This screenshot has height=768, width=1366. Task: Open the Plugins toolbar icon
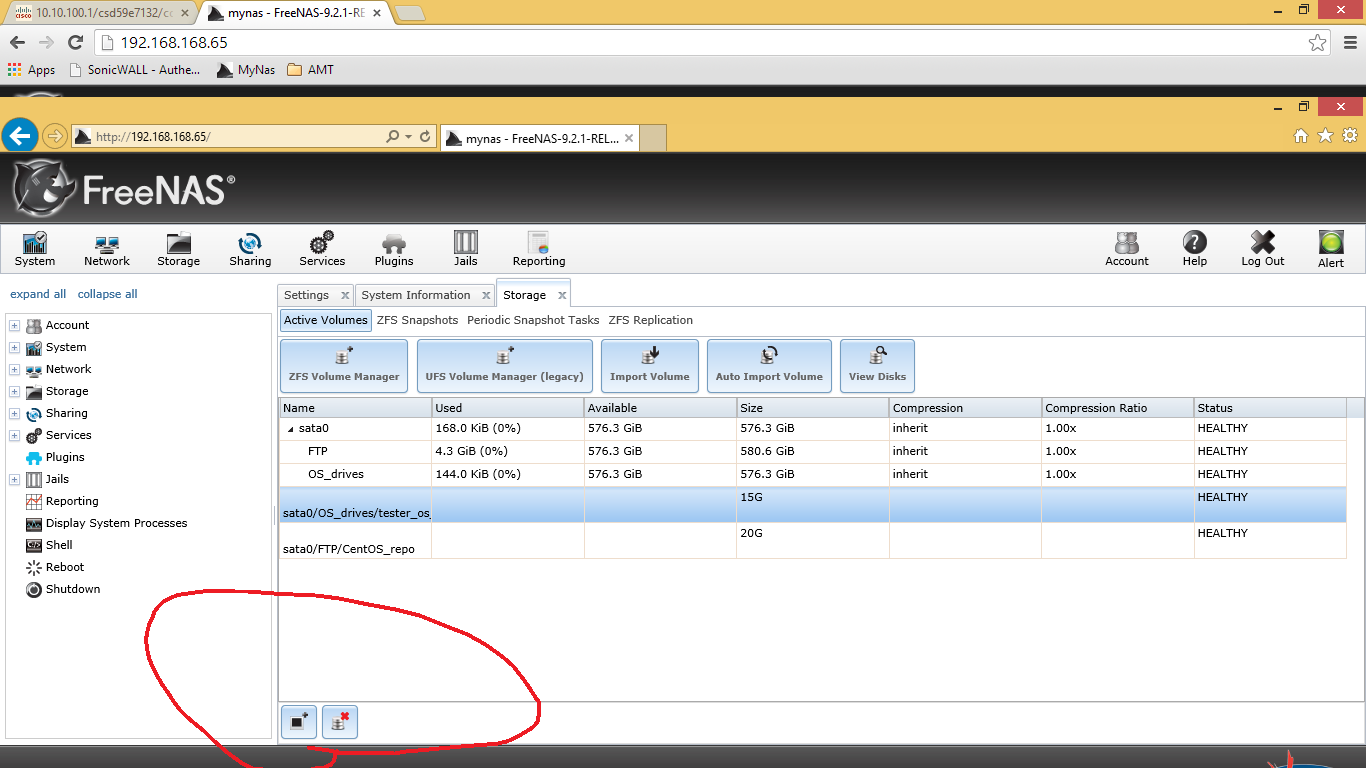(394, 249)
